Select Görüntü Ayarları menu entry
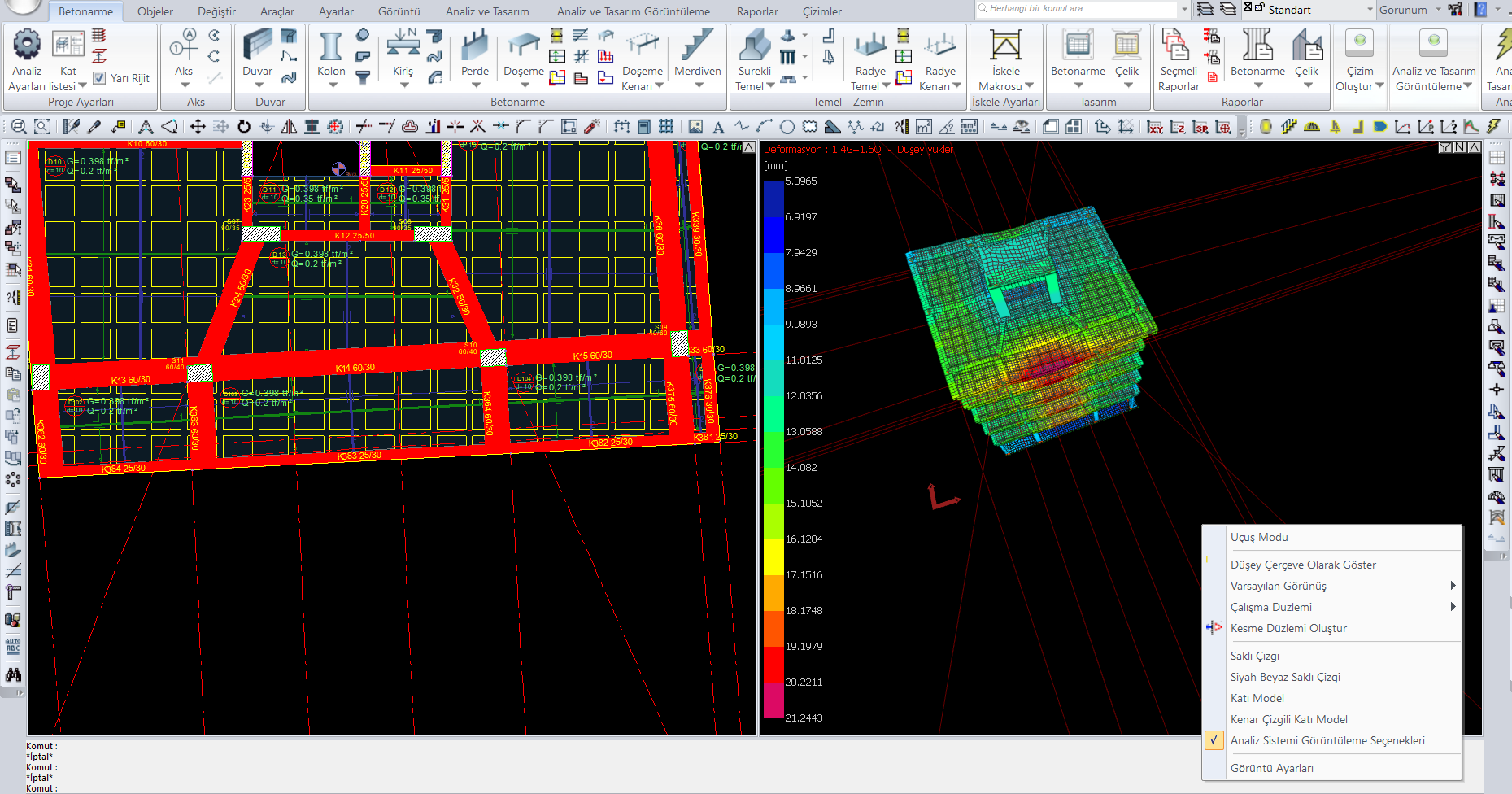This screenshot has width=1512, height=794. click(1272, 768)
